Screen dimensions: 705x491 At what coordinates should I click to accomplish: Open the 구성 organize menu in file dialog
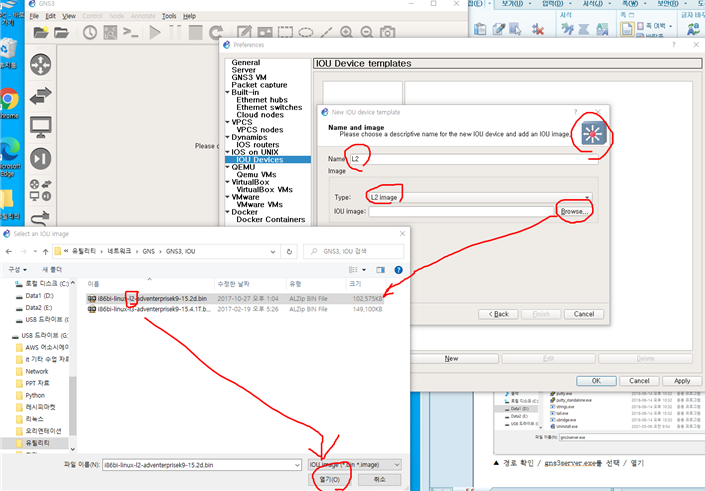pyautogui.click(x=17, y=269)
